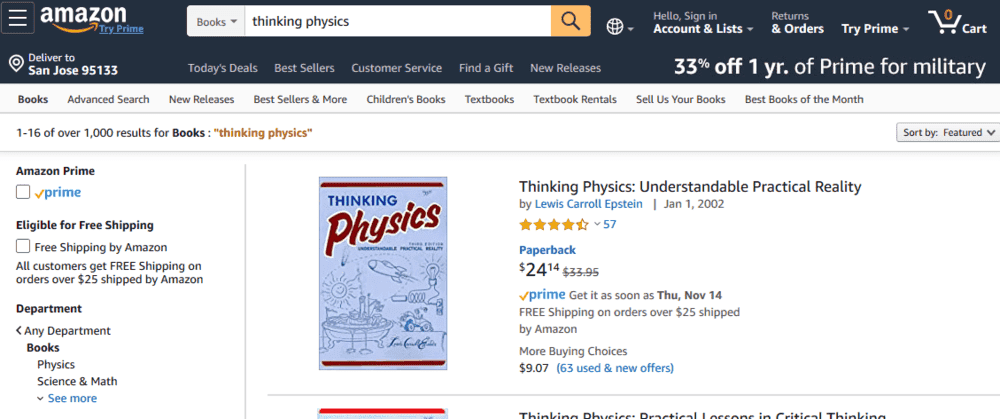This screenshot has height=419, width=1000.
Task: Open the Books search category dropdown
Action: click(x=217, y=21)
